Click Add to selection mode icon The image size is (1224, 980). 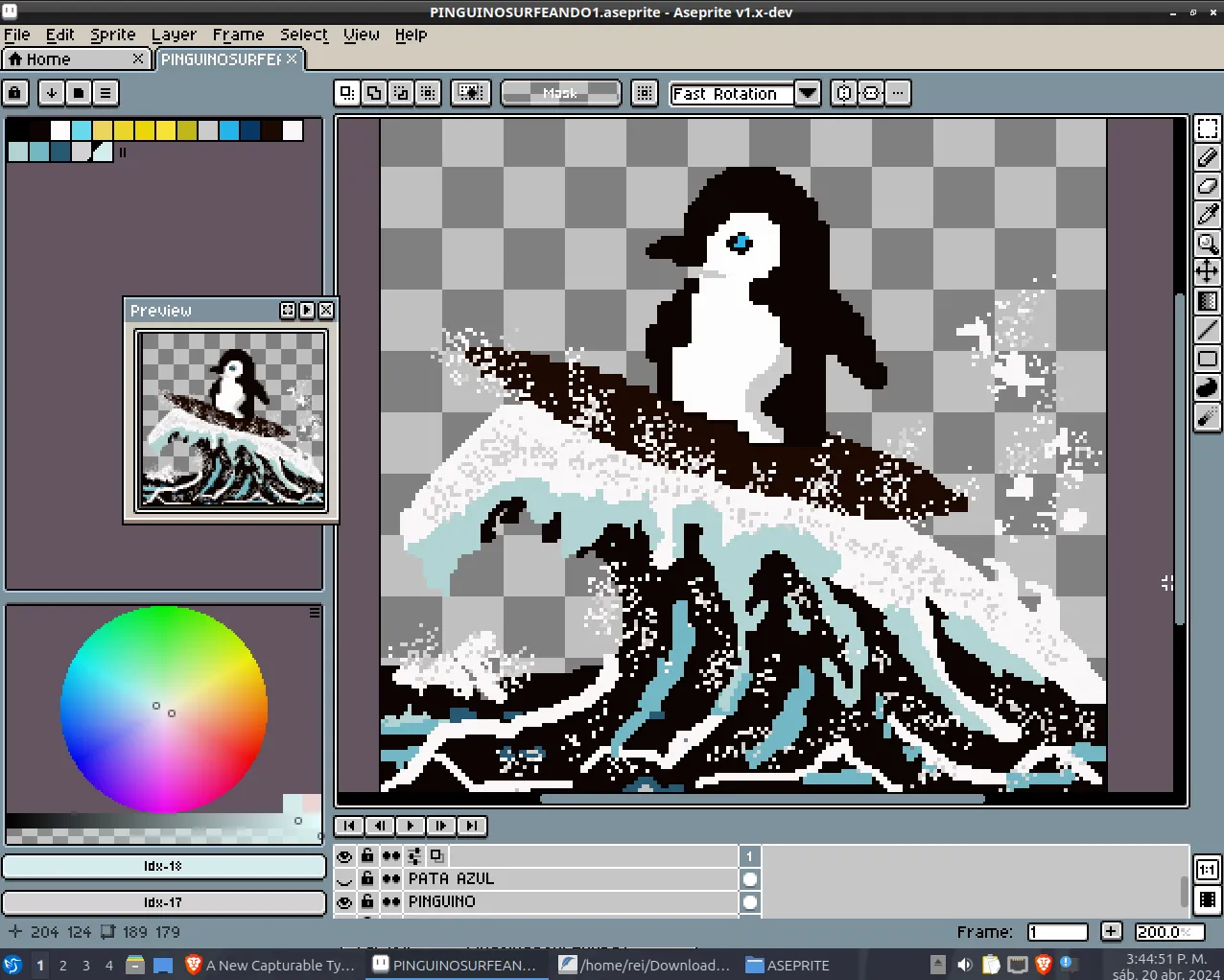point(374,93)
